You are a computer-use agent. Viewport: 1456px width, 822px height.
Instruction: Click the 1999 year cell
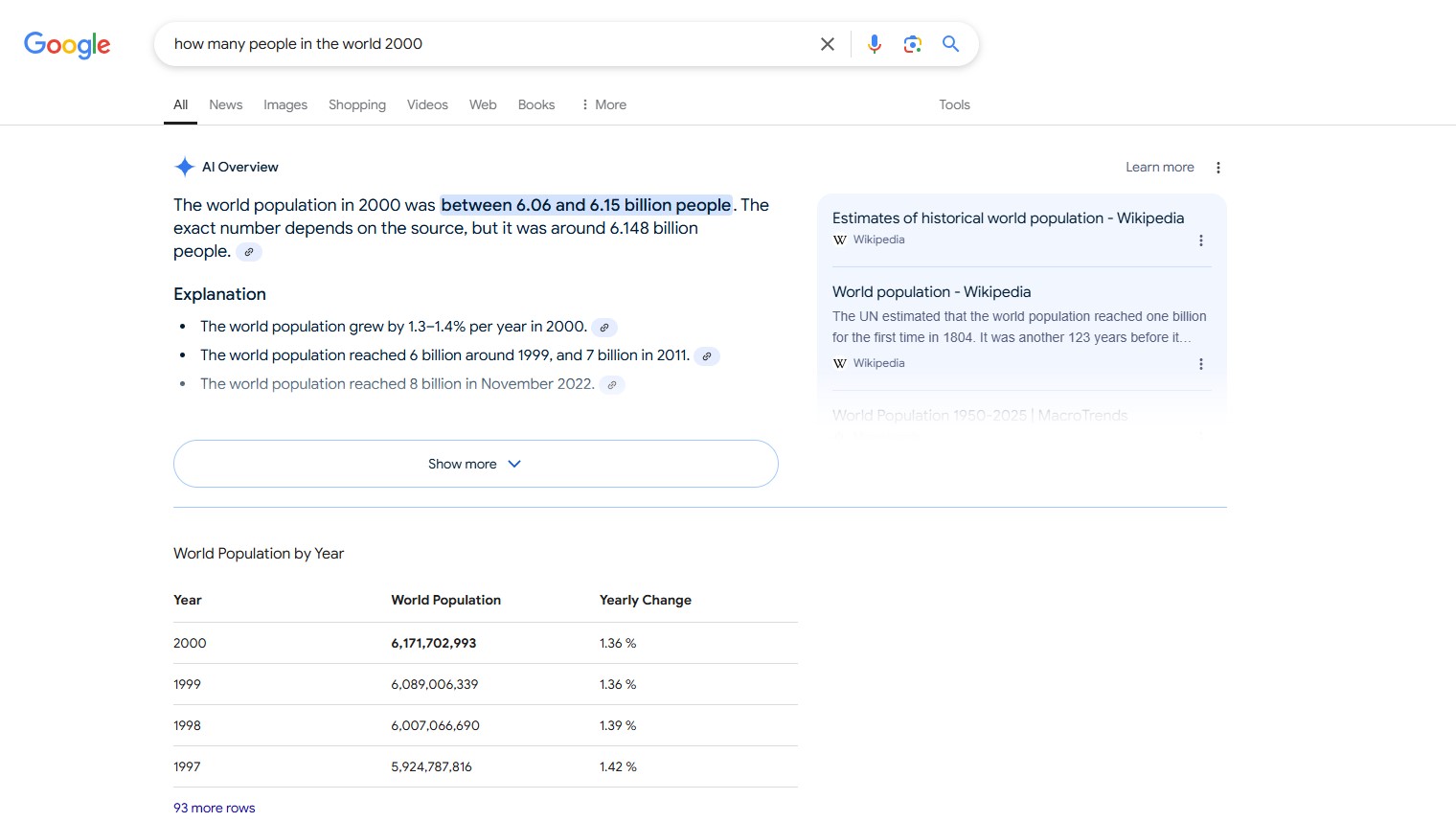click(187, 684)
